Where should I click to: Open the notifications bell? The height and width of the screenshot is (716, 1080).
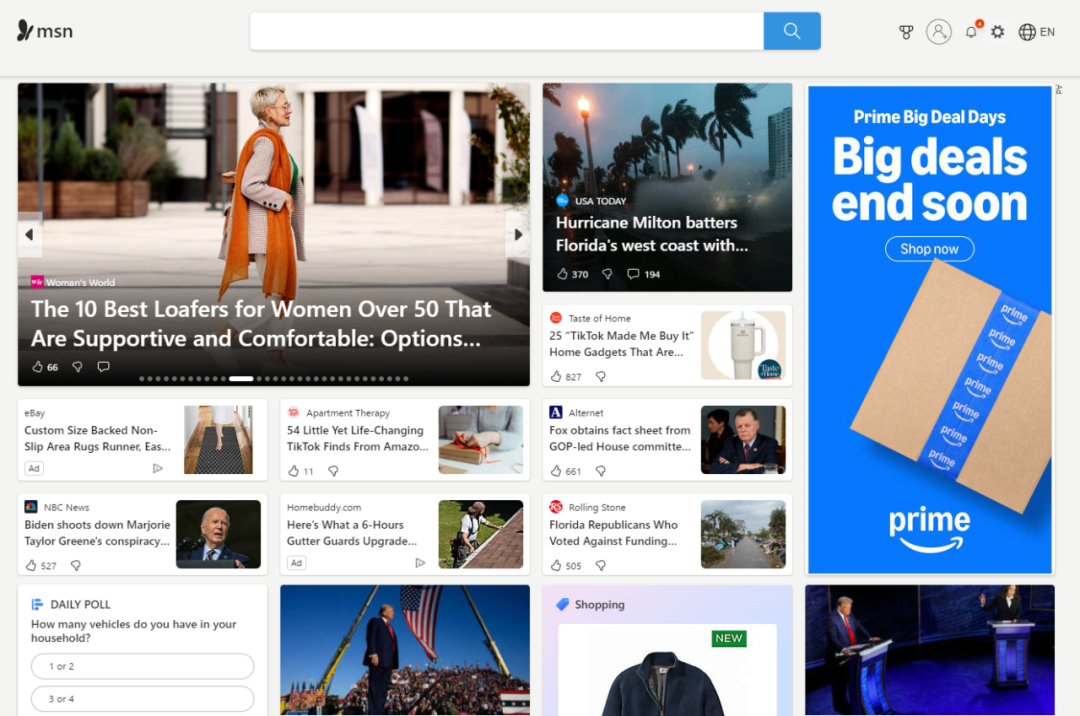971,32
